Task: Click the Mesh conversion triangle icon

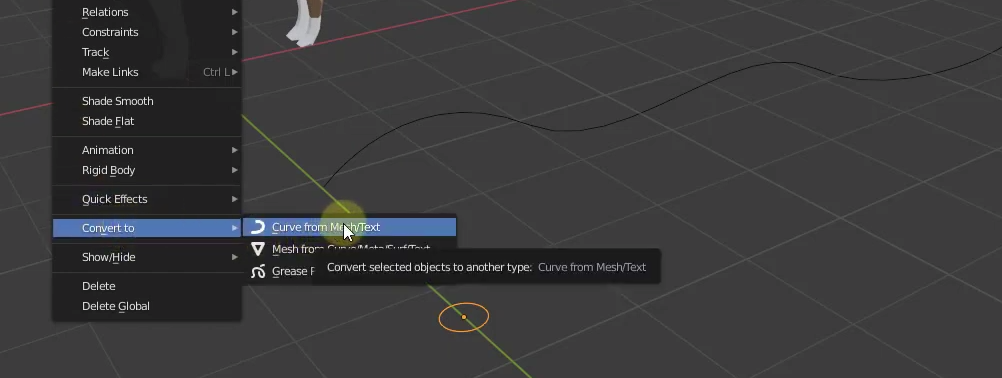Action: coord(258,249)
